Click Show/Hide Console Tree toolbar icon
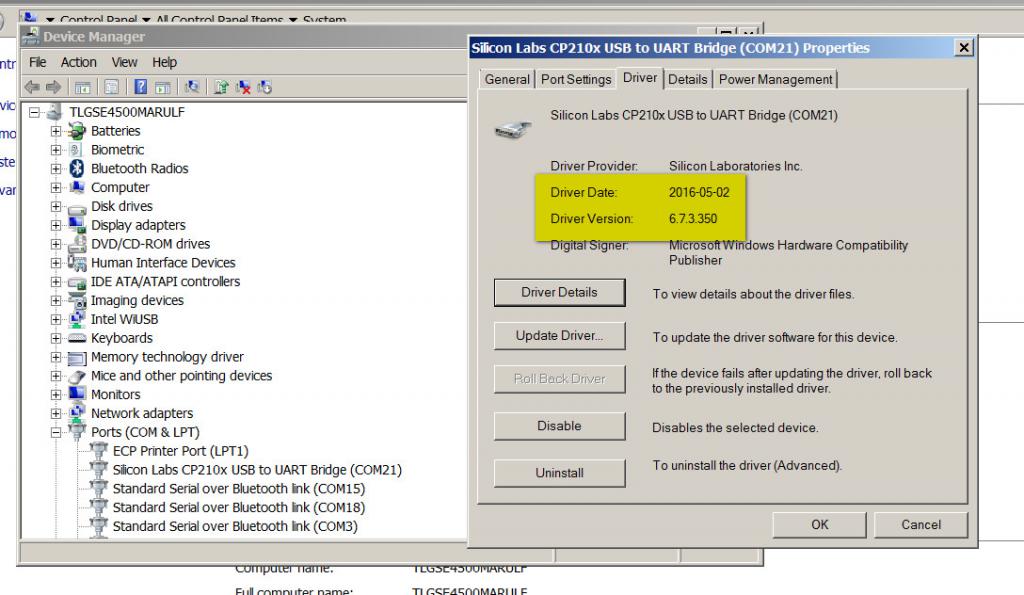 click(x=82, y=87)
